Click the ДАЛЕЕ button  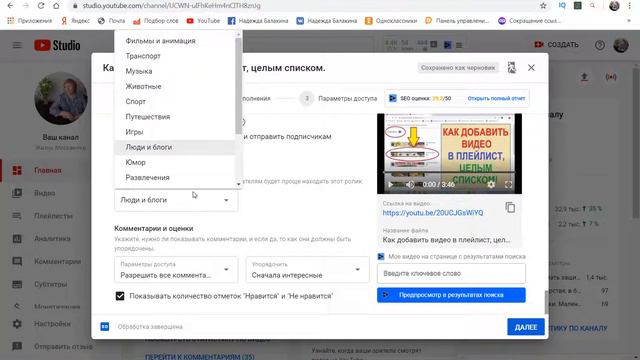coord(526,327)
